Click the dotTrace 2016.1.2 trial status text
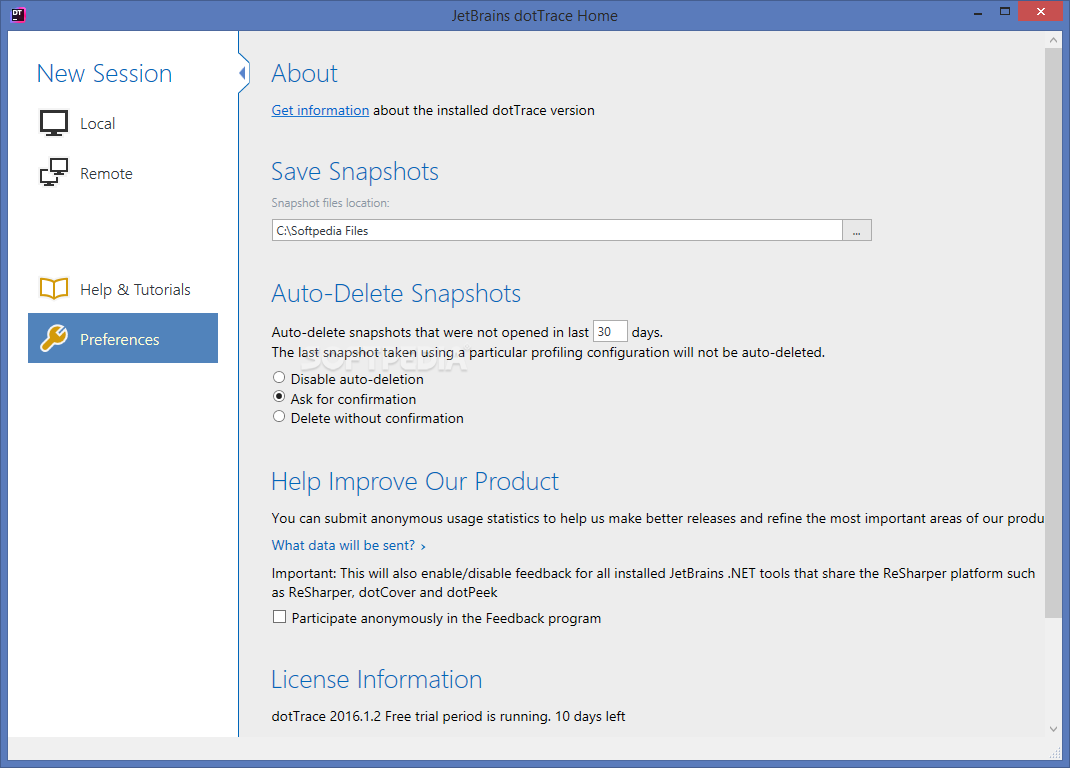Screen dimensions: 1070x768 [448, 716]
